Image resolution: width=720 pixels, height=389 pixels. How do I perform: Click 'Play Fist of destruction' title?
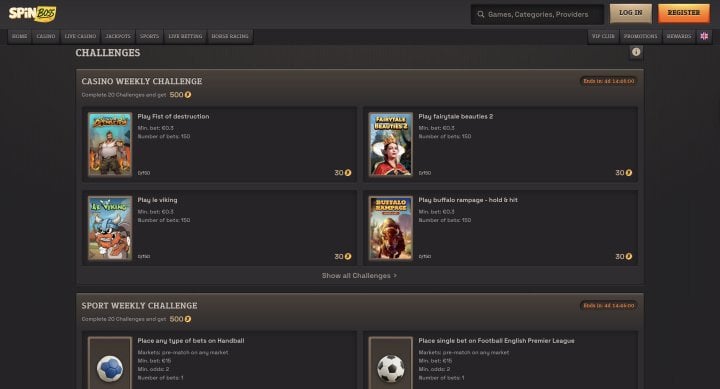coord(173,117)
